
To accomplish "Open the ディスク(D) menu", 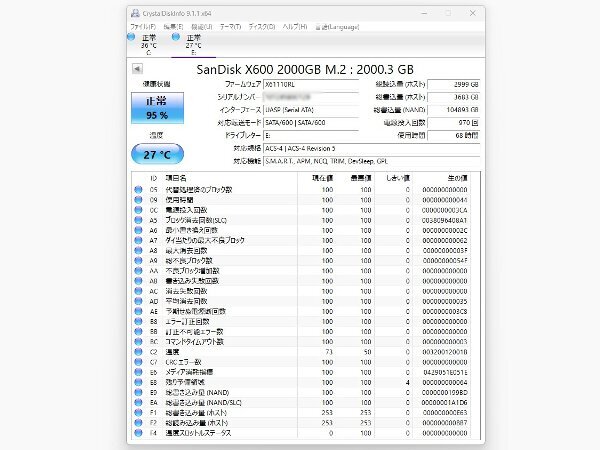I will click(262, 27).
